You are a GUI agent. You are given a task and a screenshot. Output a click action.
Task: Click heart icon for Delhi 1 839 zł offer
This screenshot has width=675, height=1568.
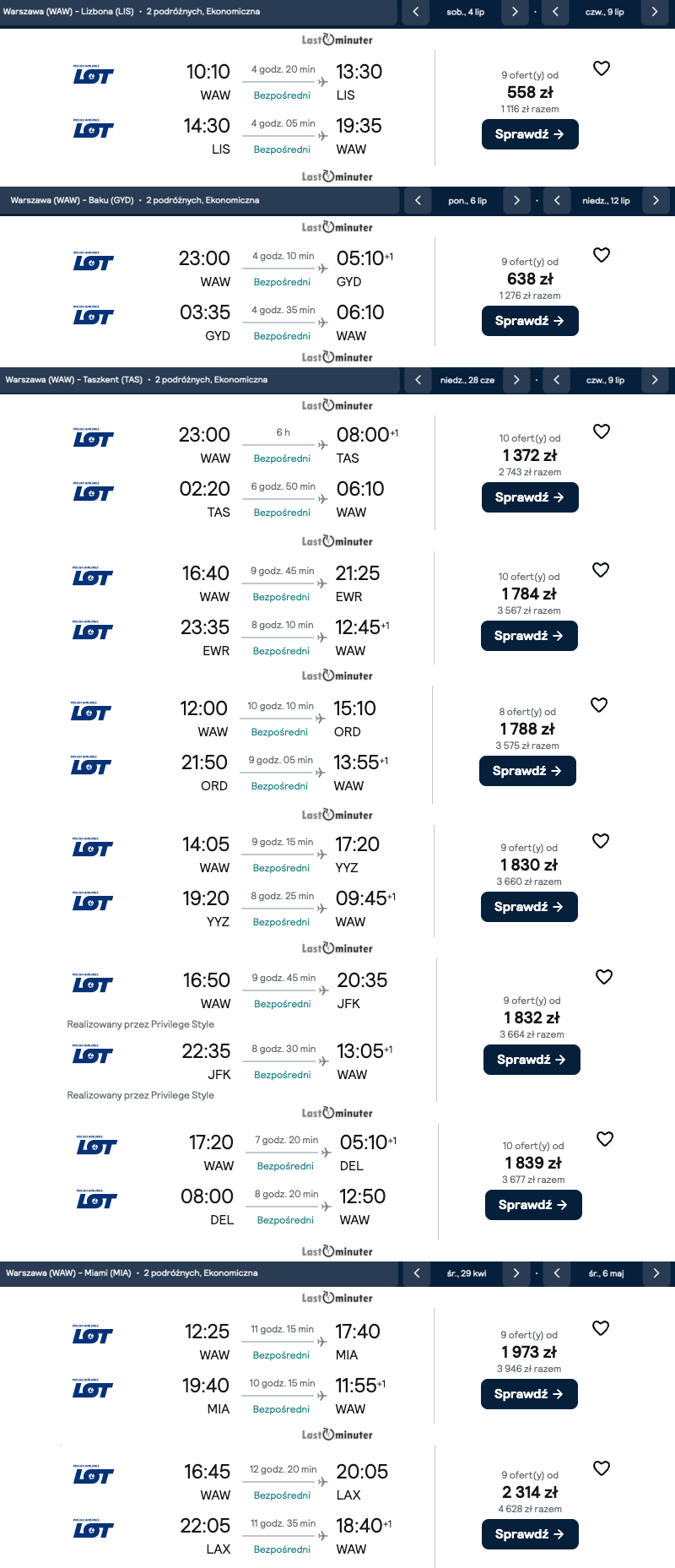[x=605, y=1139]
